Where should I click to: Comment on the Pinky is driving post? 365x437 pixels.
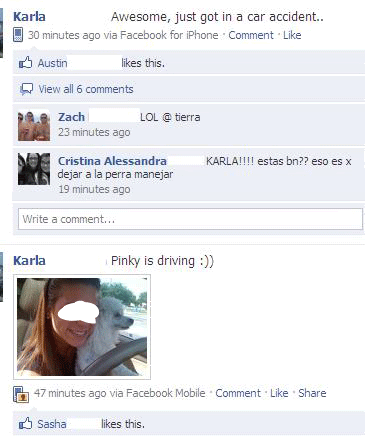(238, 393)
